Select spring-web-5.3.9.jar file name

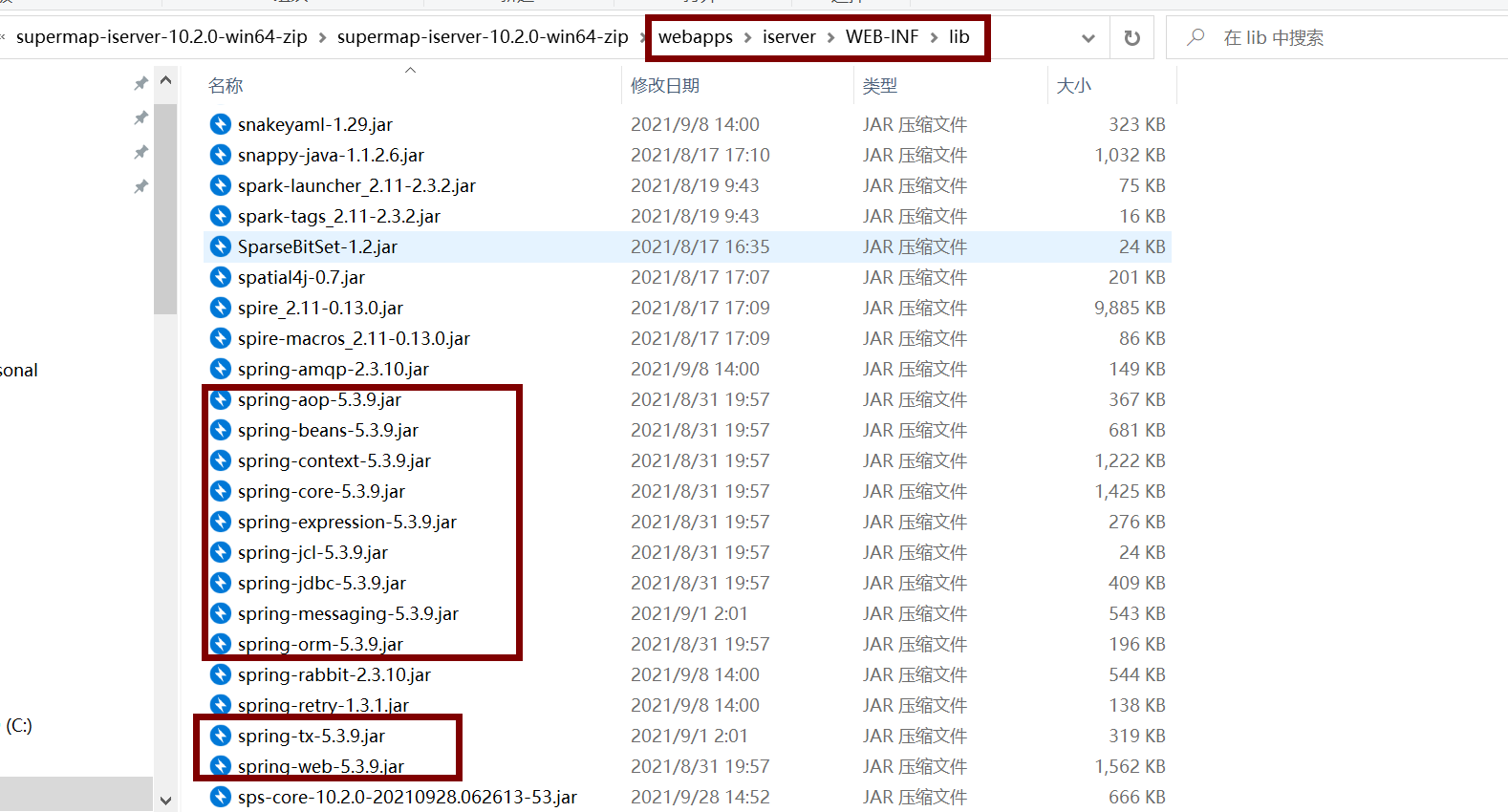[x=321, y=766]
